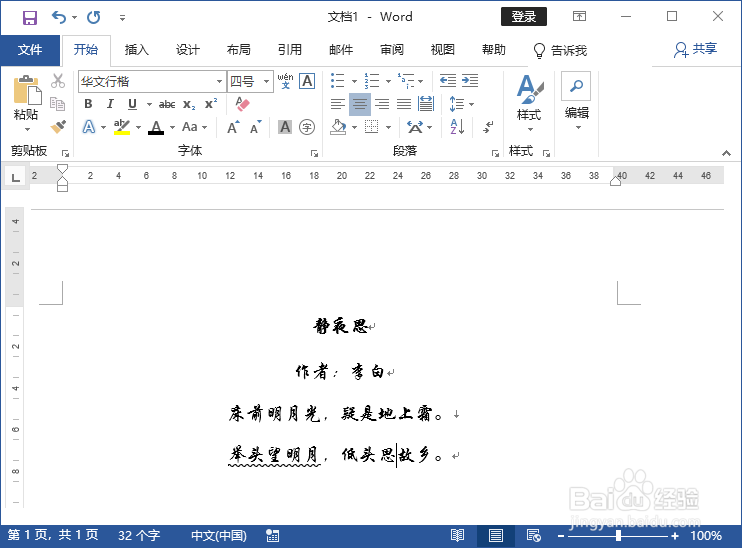
Task: Toggle center alignment
Action: 360,104
